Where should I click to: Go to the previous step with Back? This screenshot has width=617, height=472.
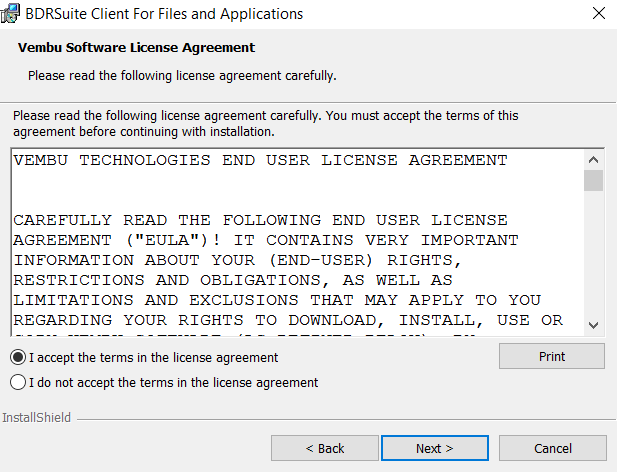(x=325, y=448)
